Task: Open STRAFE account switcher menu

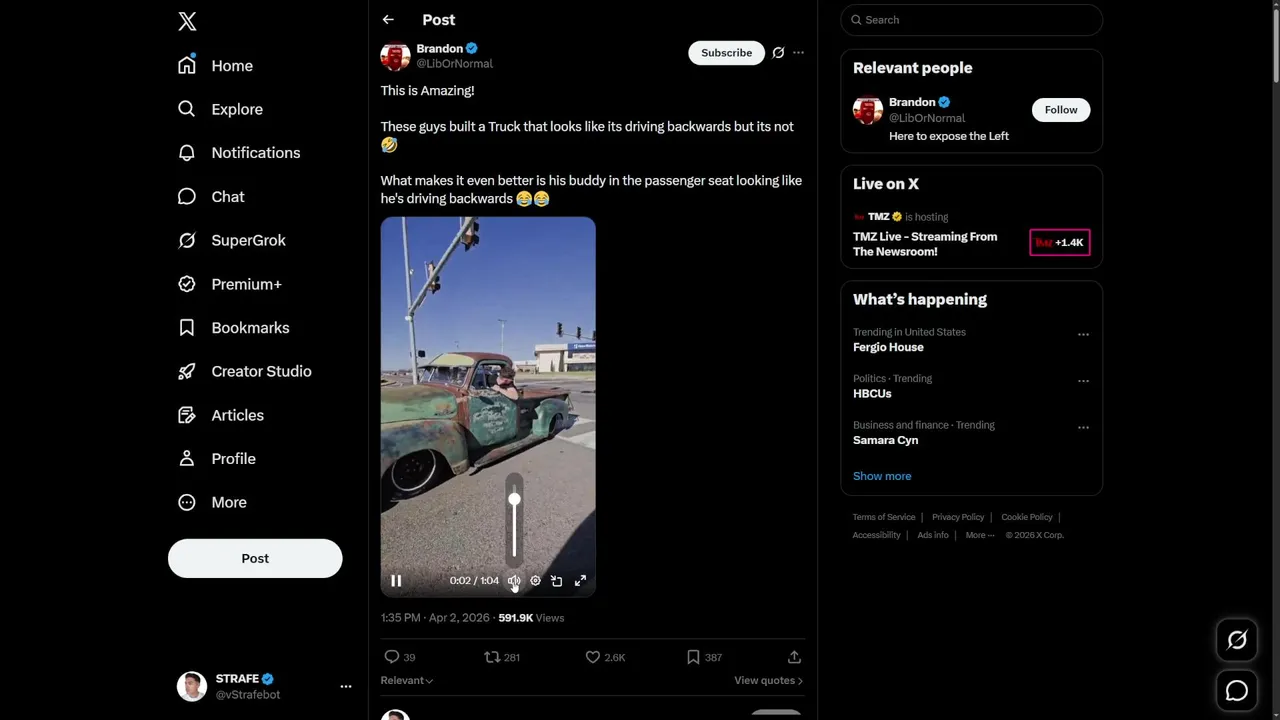Action: [345, 686]
